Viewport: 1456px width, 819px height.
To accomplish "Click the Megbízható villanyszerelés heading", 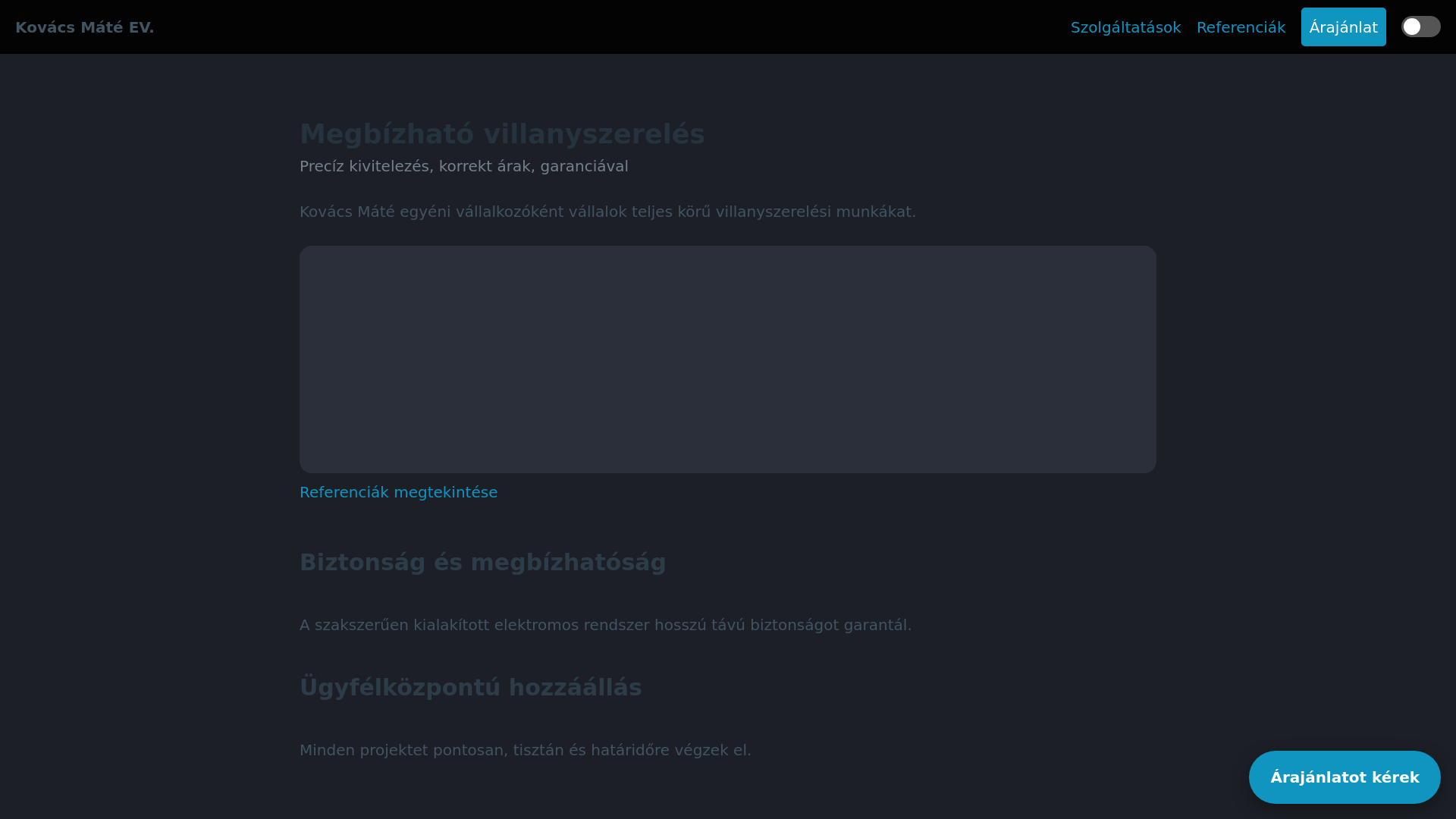I will pyautogui.click(x=502, y=134).
